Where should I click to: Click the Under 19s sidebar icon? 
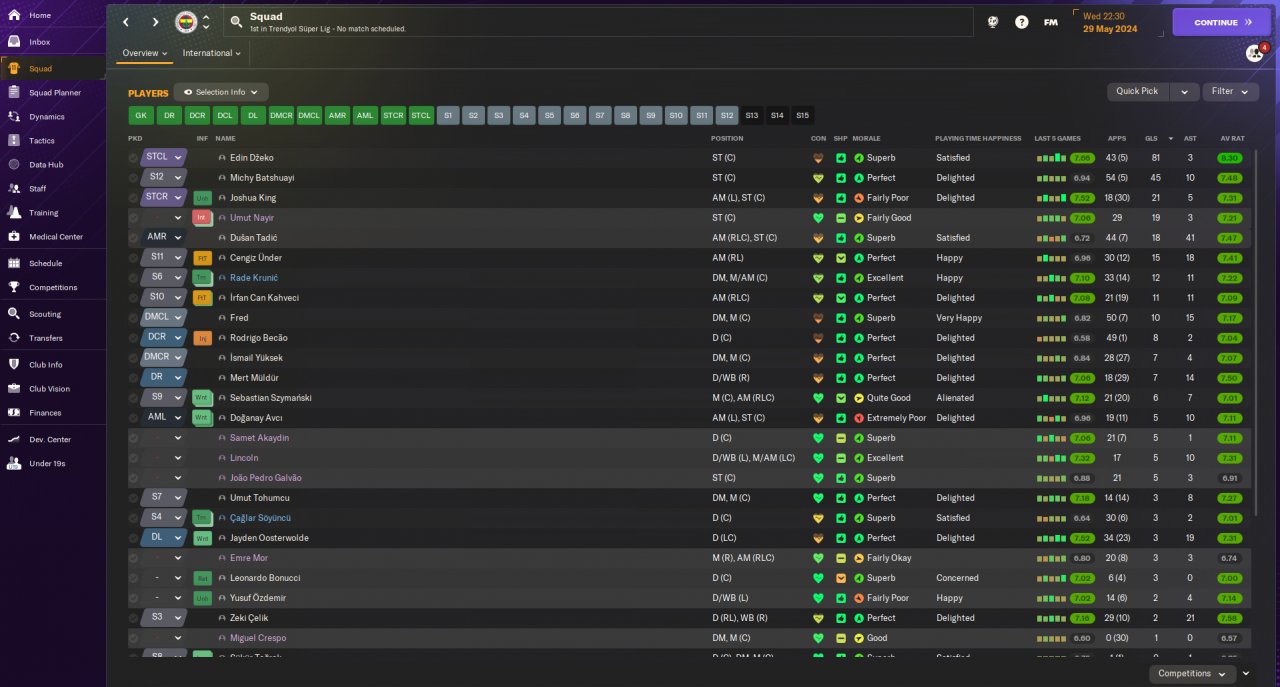13,463
